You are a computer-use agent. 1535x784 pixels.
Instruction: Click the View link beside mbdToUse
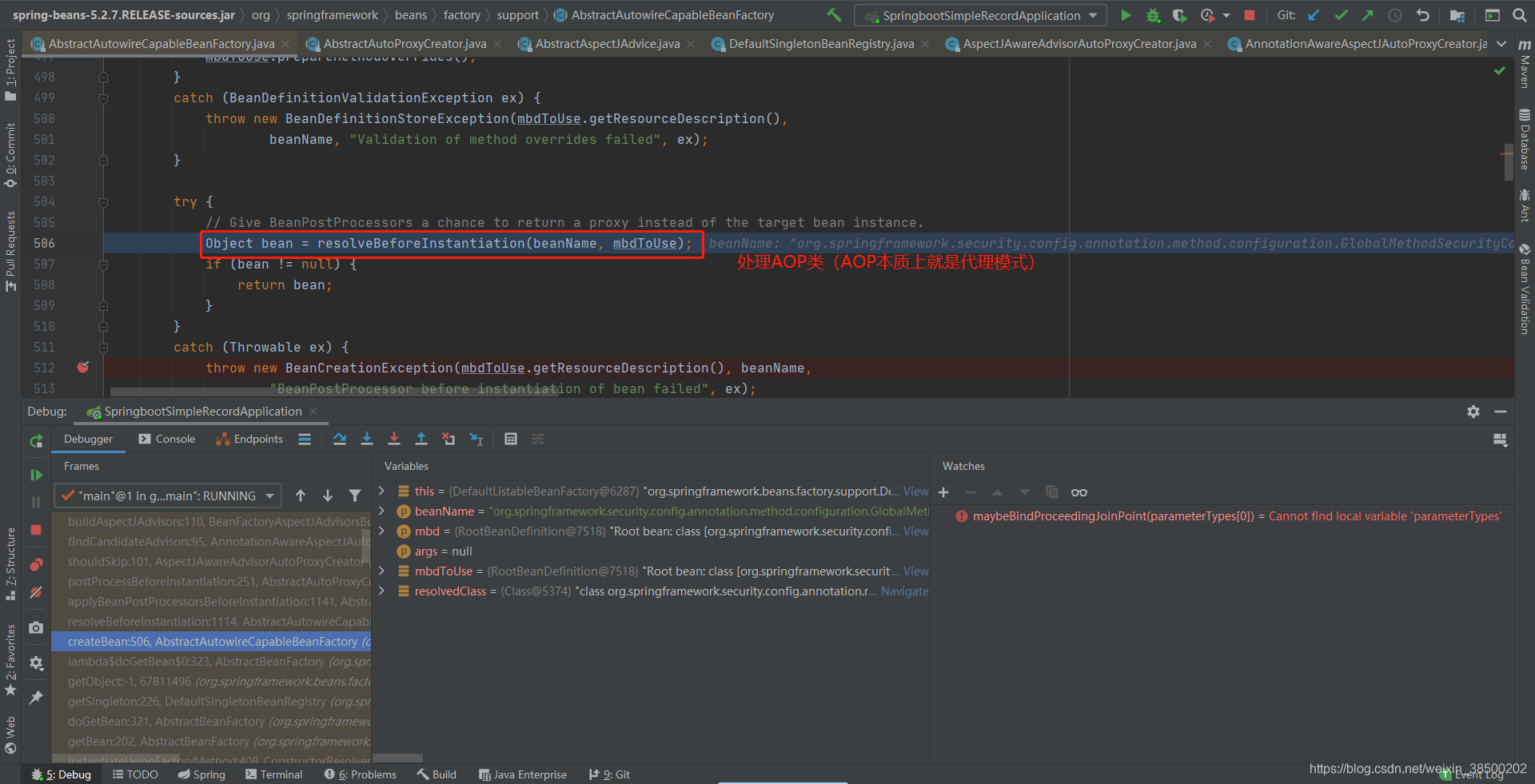click(x=916, y=571)
